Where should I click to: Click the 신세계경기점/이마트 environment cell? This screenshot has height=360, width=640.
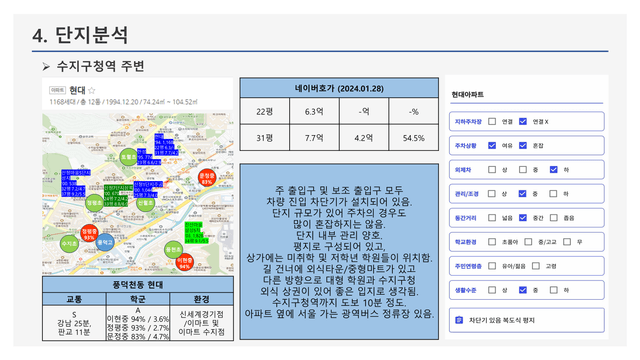tap(202, 323)
